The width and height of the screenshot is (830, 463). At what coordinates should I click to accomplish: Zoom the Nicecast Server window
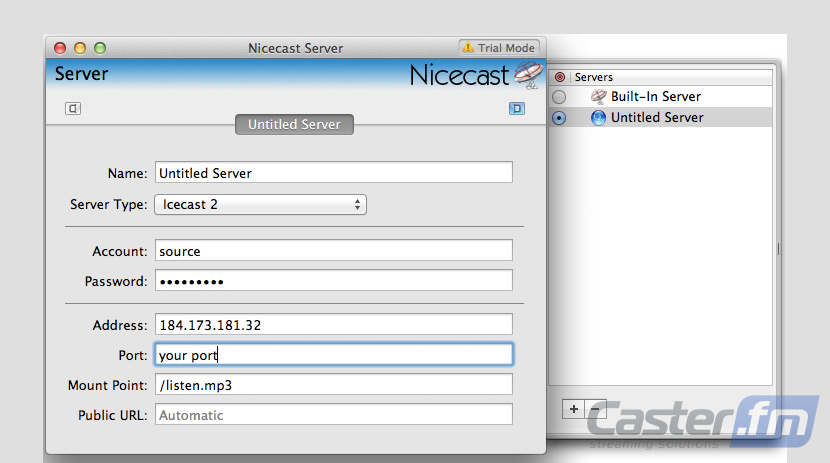pos(100,48)
